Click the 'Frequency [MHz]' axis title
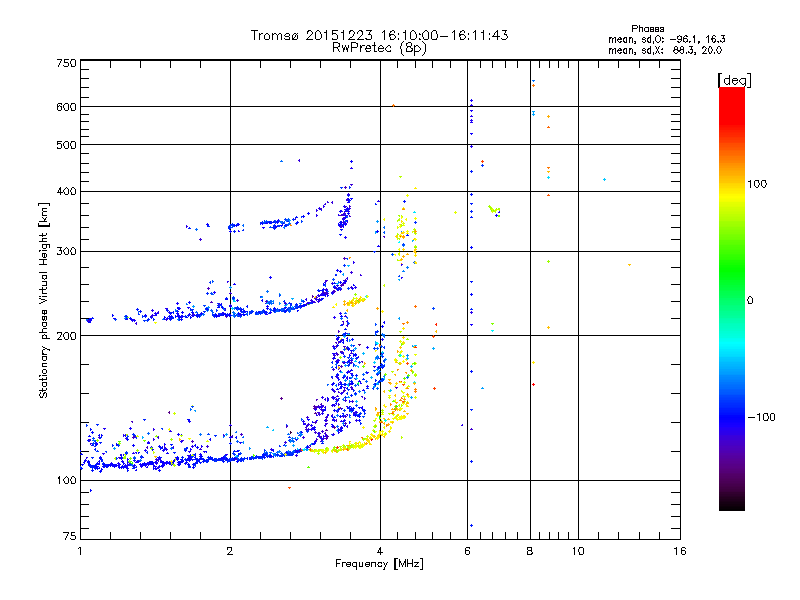 [x=379, y=564]
